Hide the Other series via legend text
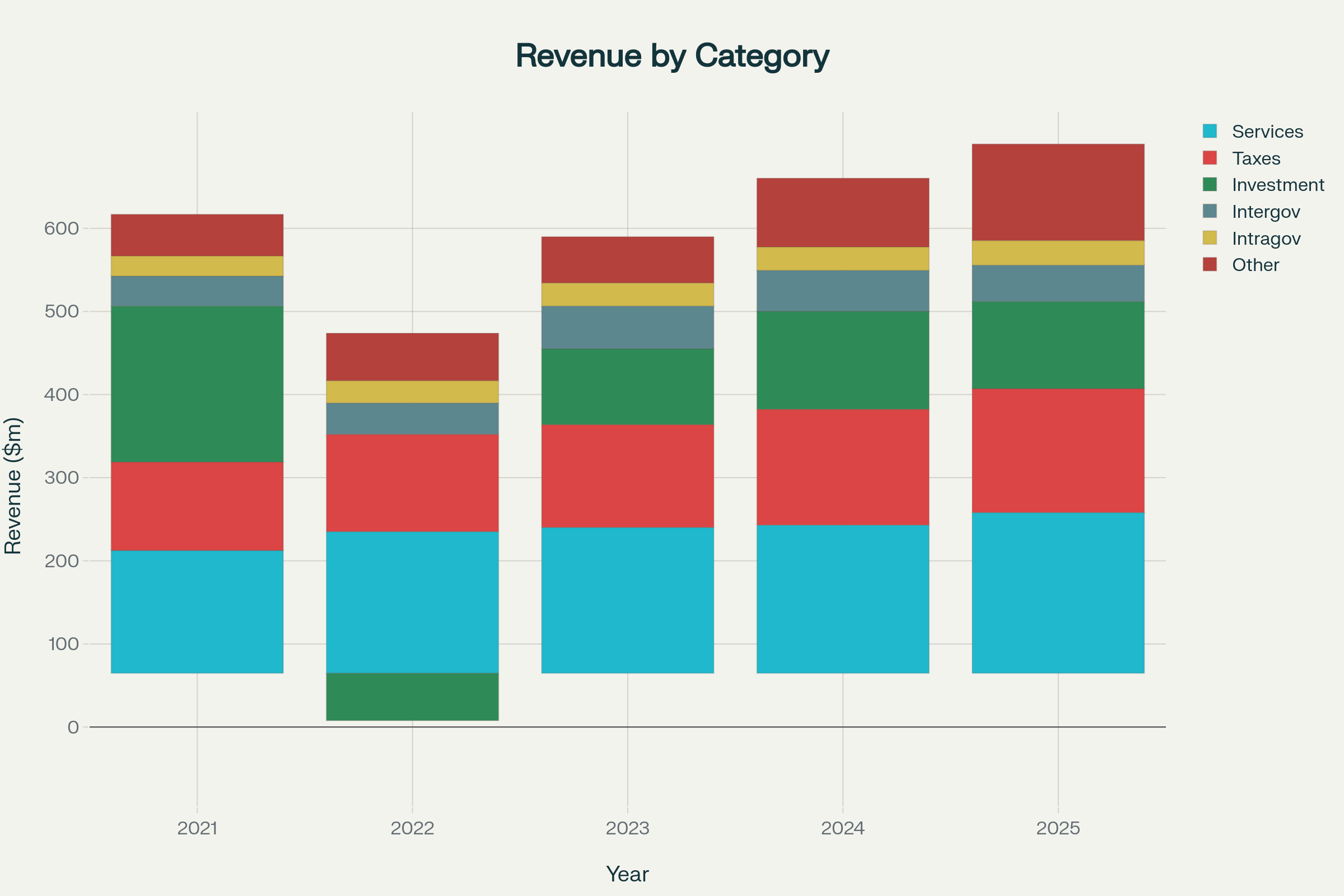Viewport: 1344px width, 896px height. coord(1255,265)
